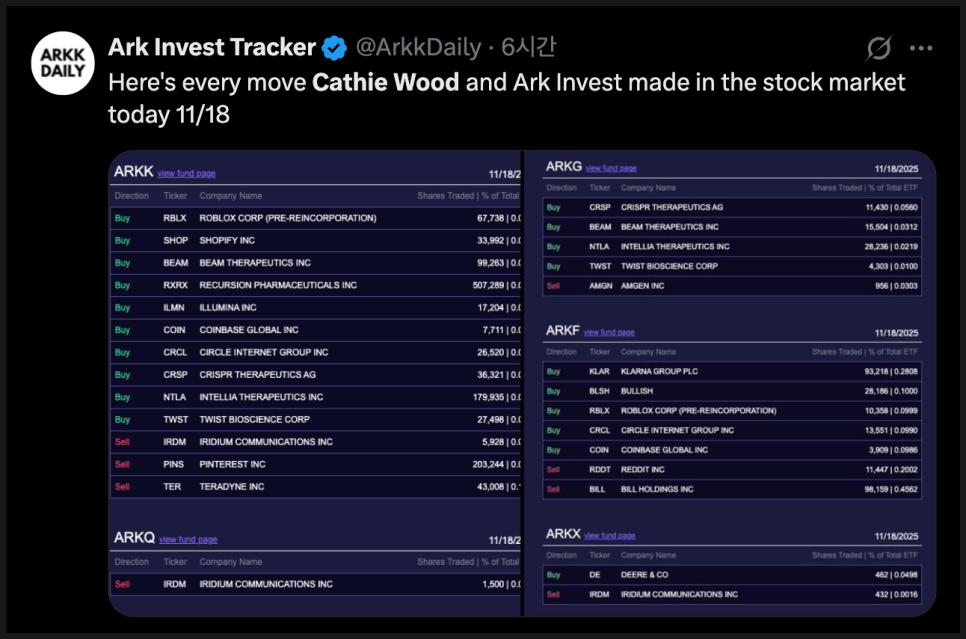Open the three-dot more options menu
The height and width of the screenshot is (639, 966).
coord(921,48)
